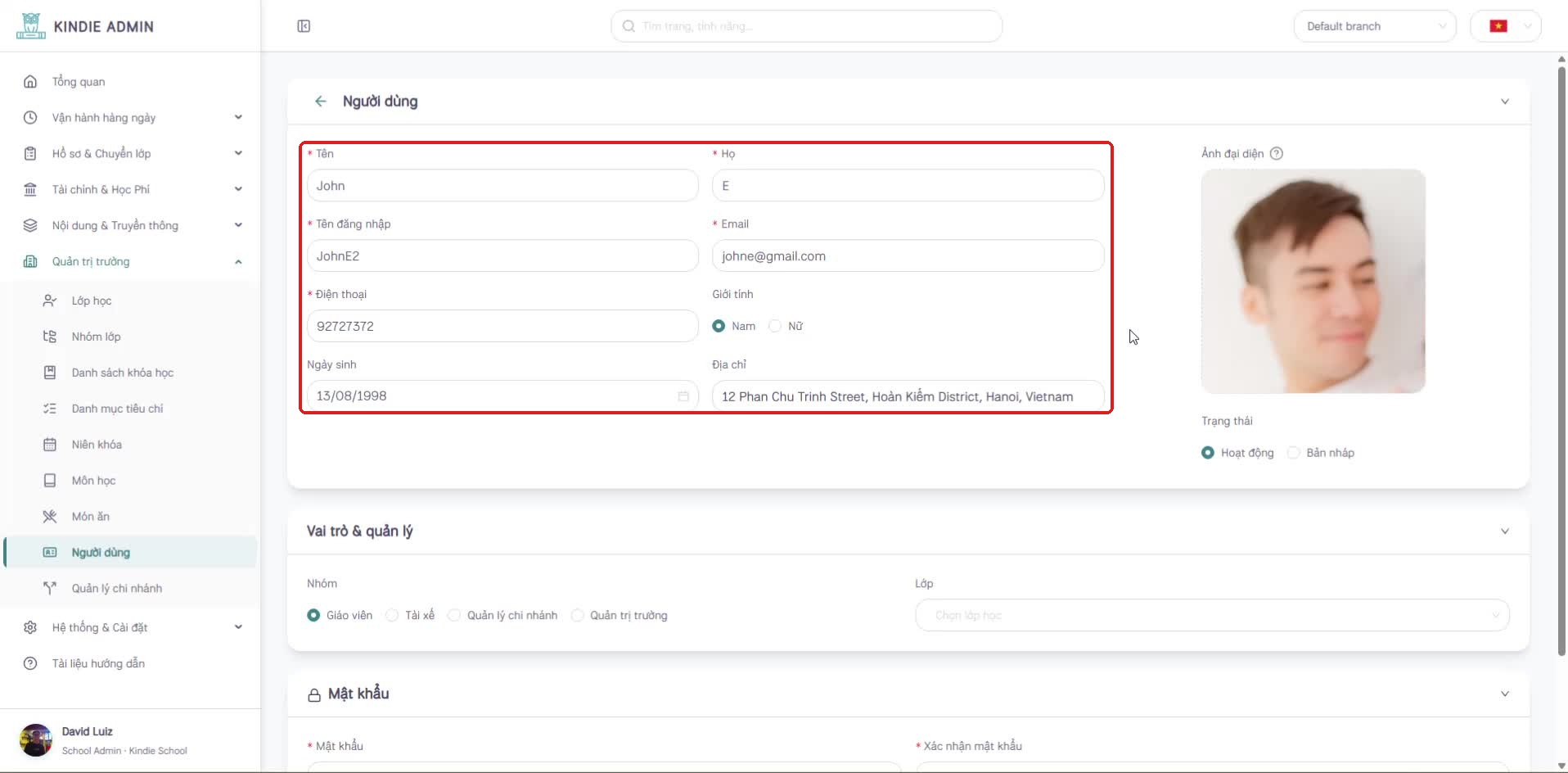Click the Điện thoại field 92727372
The width and height of the screenshot is (1568, 773).
502,326
